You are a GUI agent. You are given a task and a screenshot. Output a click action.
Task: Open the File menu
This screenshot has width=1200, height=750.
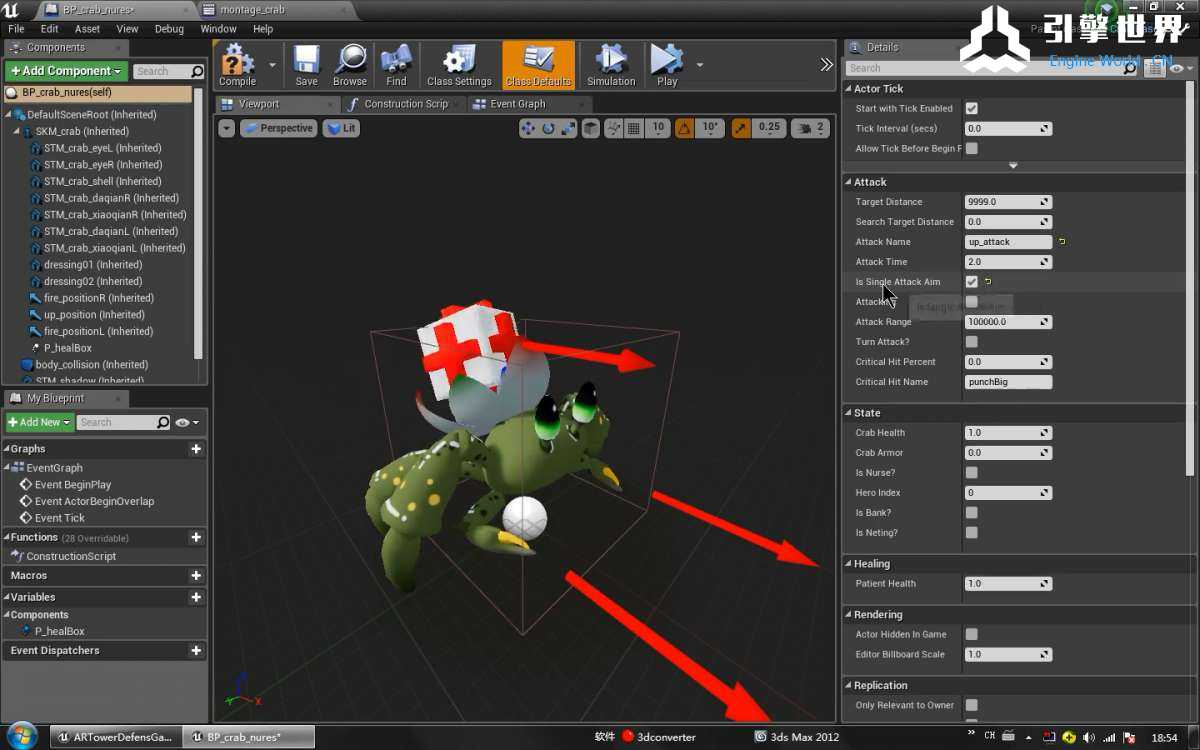coord(16,29)
